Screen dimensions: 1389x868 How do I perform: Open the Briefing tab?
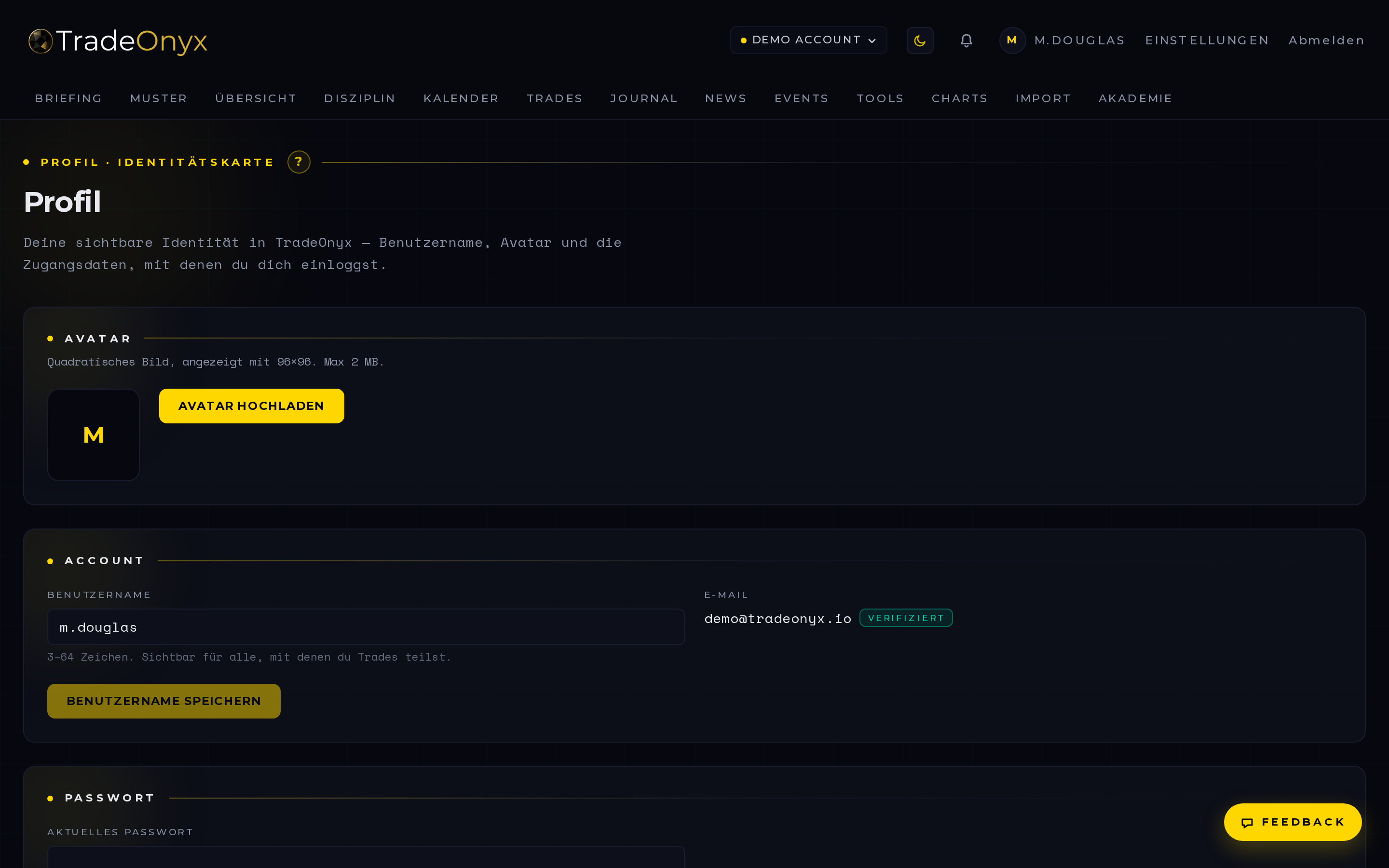tap(68, 99)
